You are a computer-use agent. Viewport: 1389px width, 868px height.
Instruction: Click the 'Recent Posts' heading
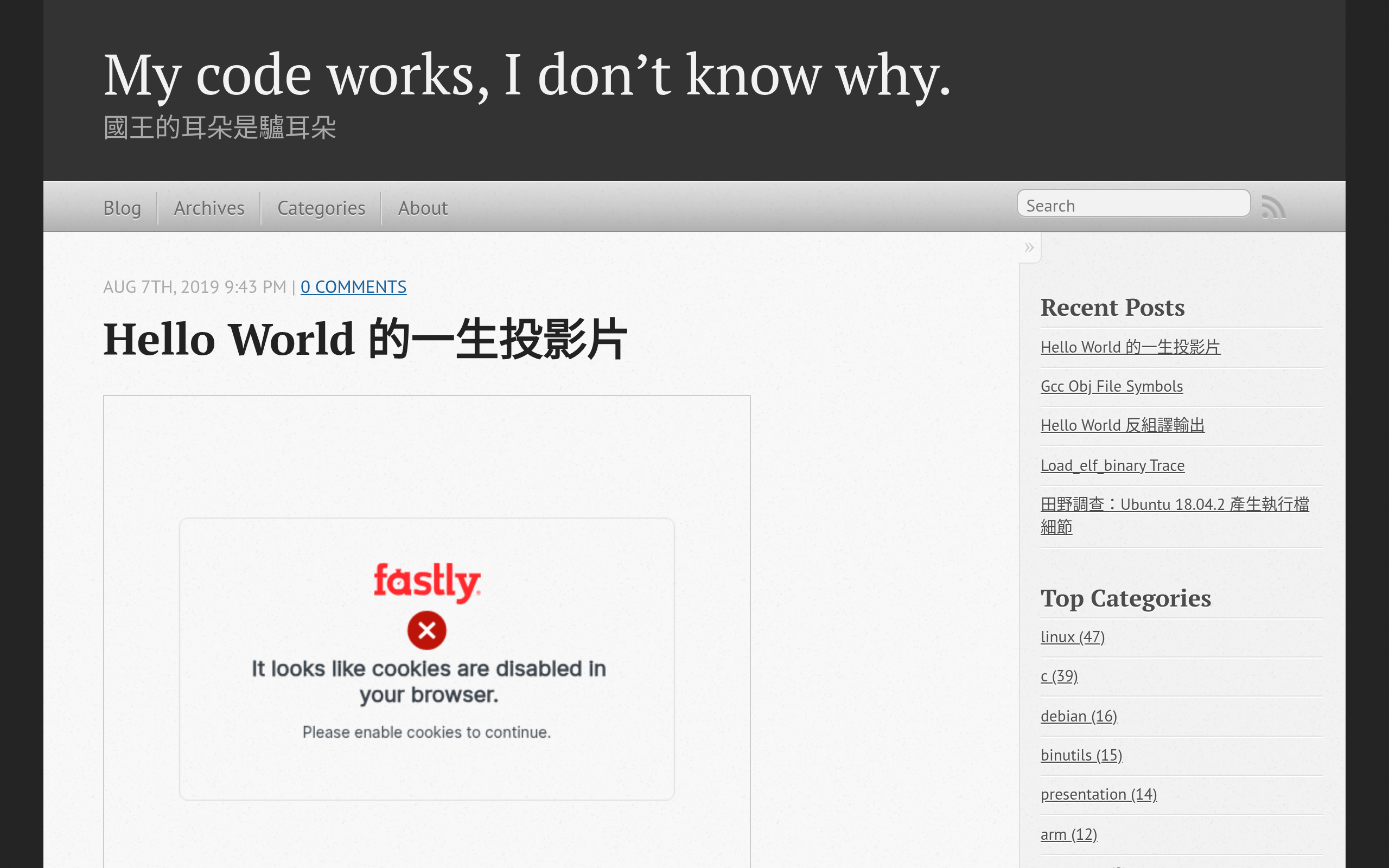tap(1112, 307)
